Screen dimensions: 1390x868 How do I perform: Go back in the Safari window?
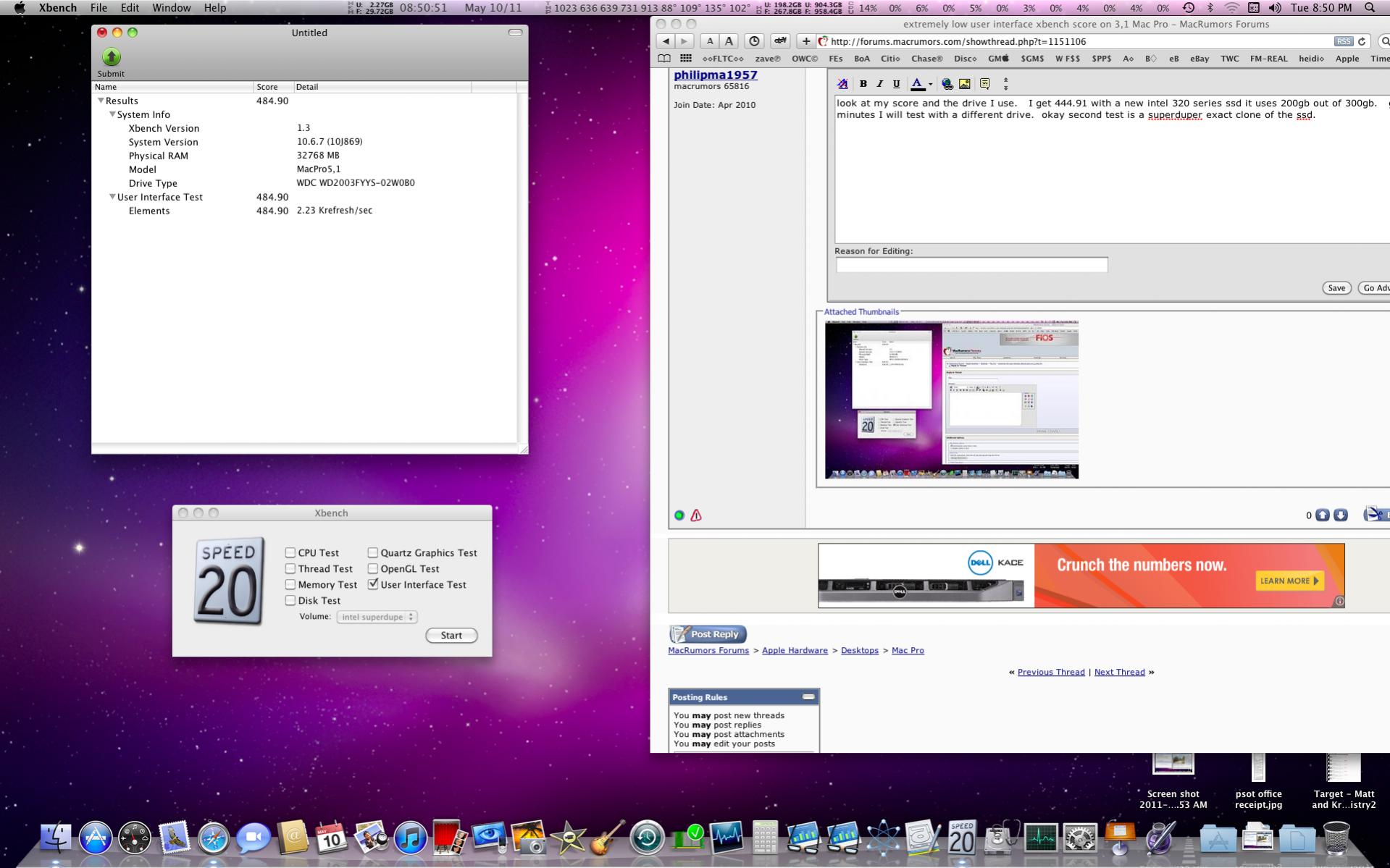pos(666,41)
